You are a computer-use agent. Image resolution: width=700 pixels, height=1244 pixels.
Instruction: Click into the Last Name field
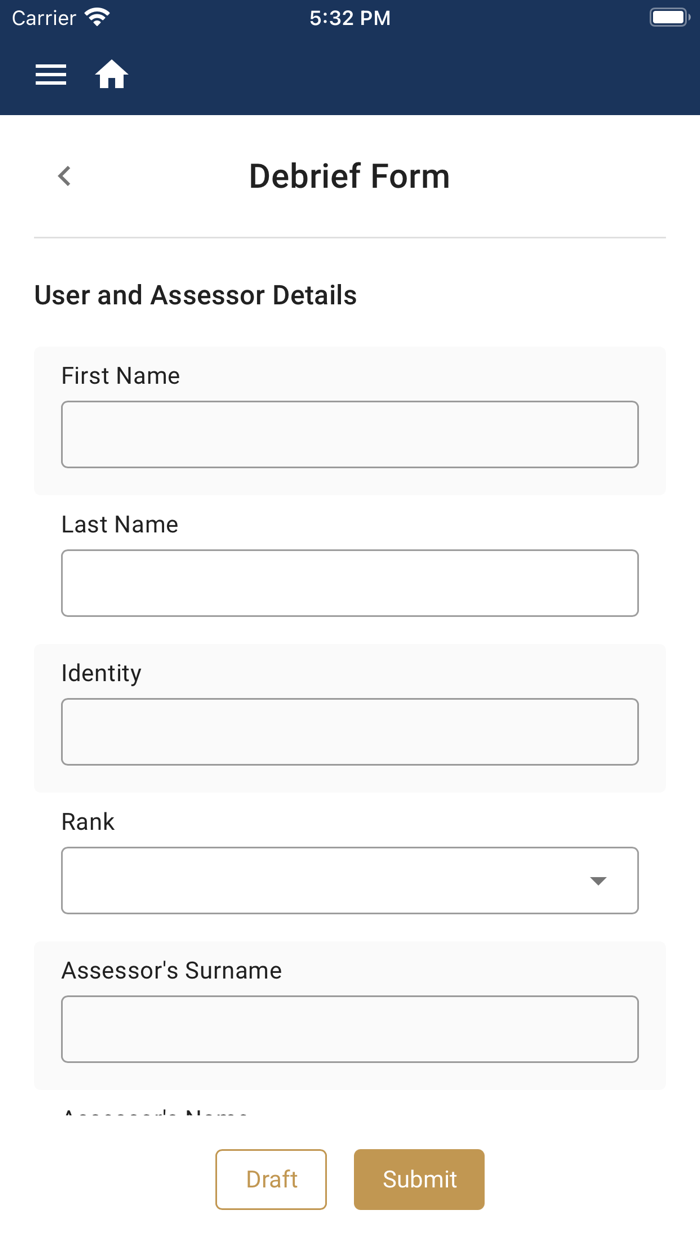[x=349, y=583]
